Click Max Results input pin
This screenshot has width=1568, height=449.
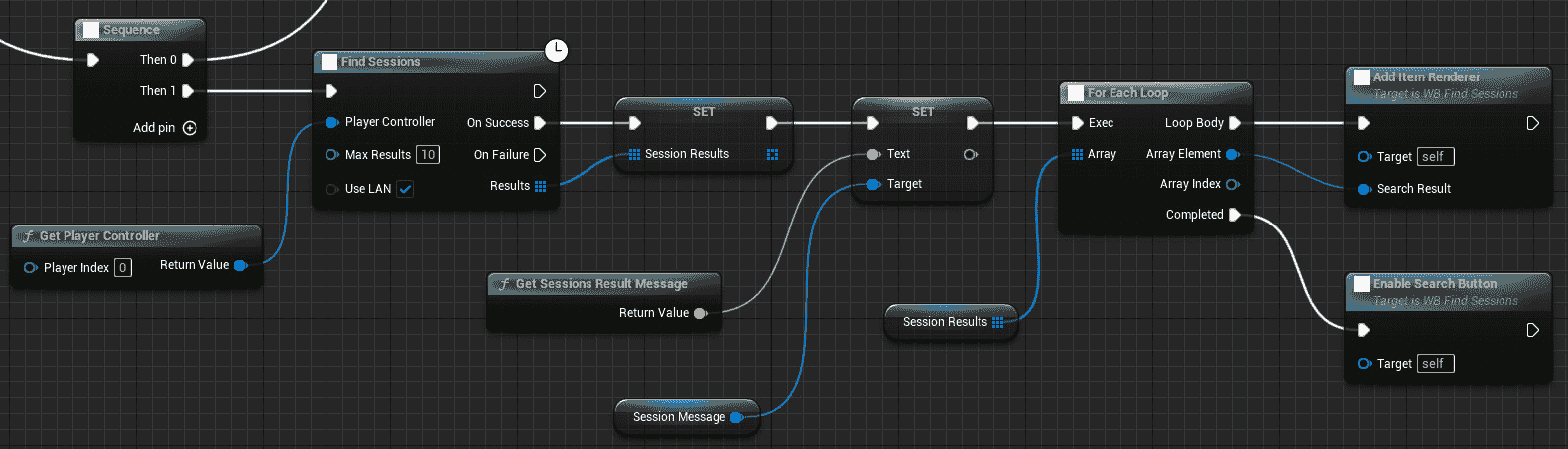[x=331, y=155]
